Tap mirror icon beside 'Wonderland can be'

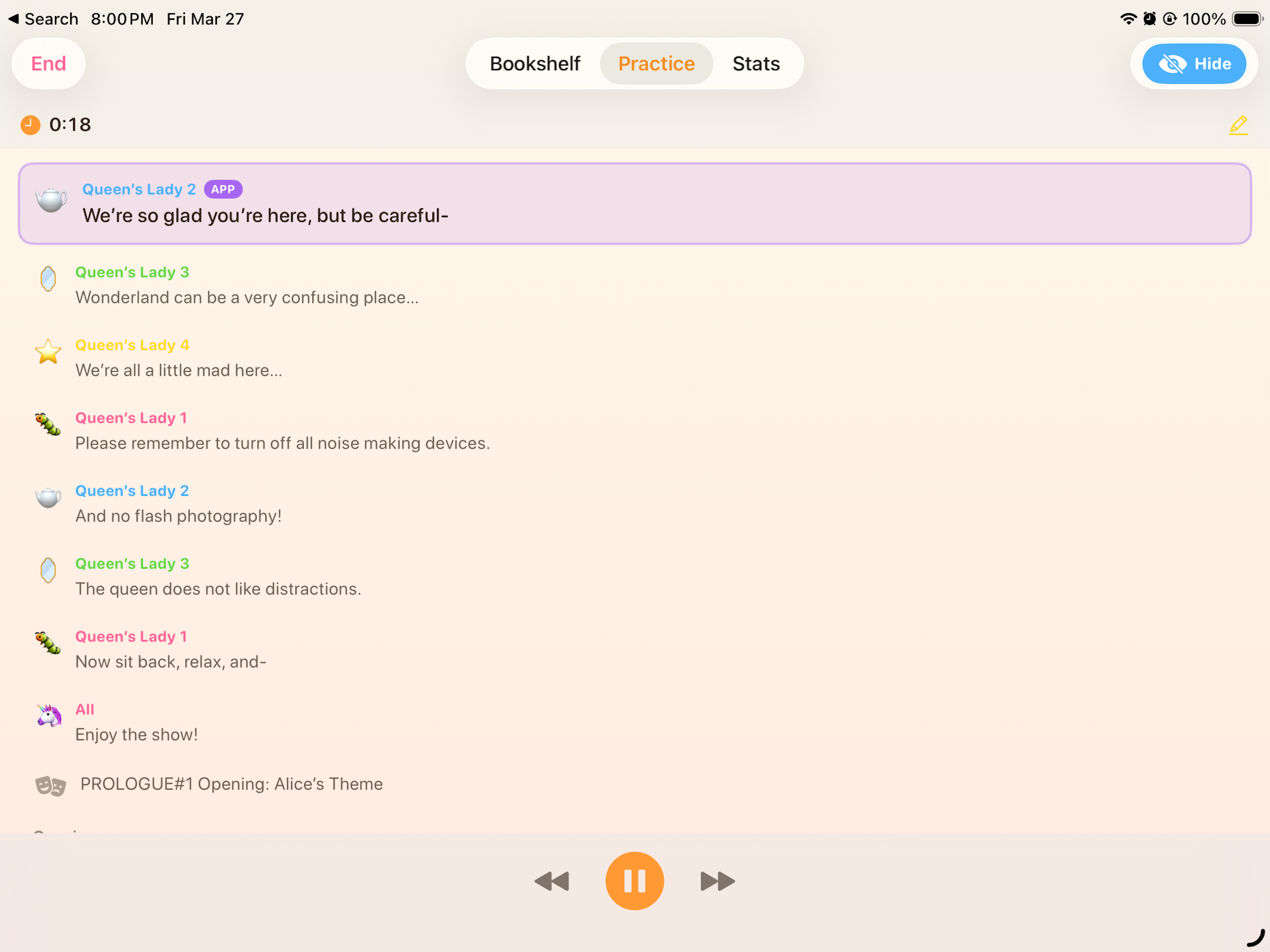(x=48, y=279)
